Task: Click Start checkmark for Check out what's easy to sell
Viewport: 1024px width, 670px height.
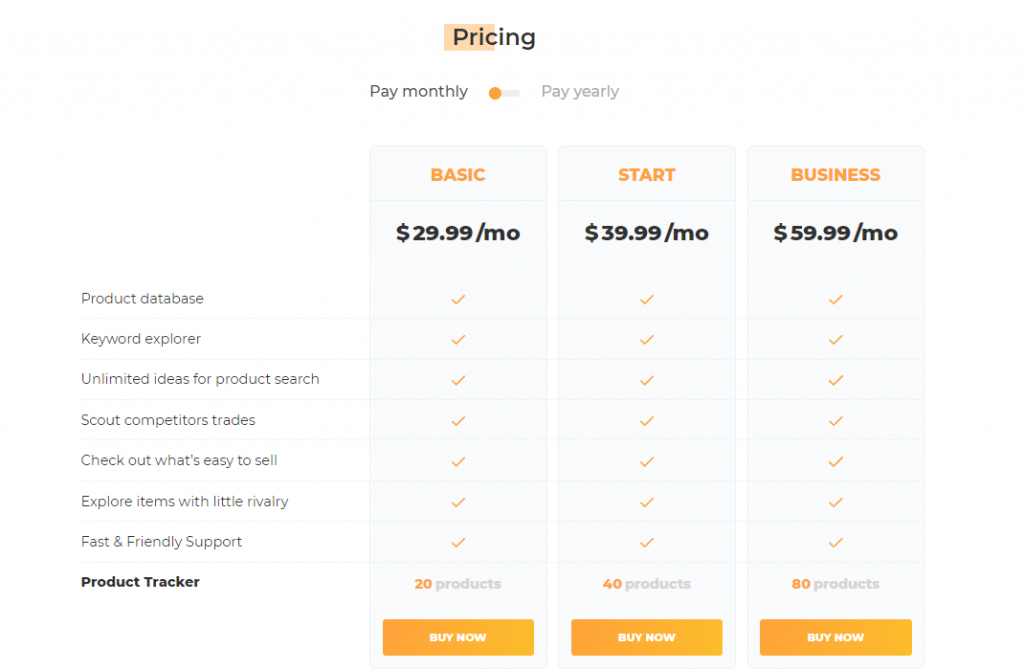Action: pos(647,462)
